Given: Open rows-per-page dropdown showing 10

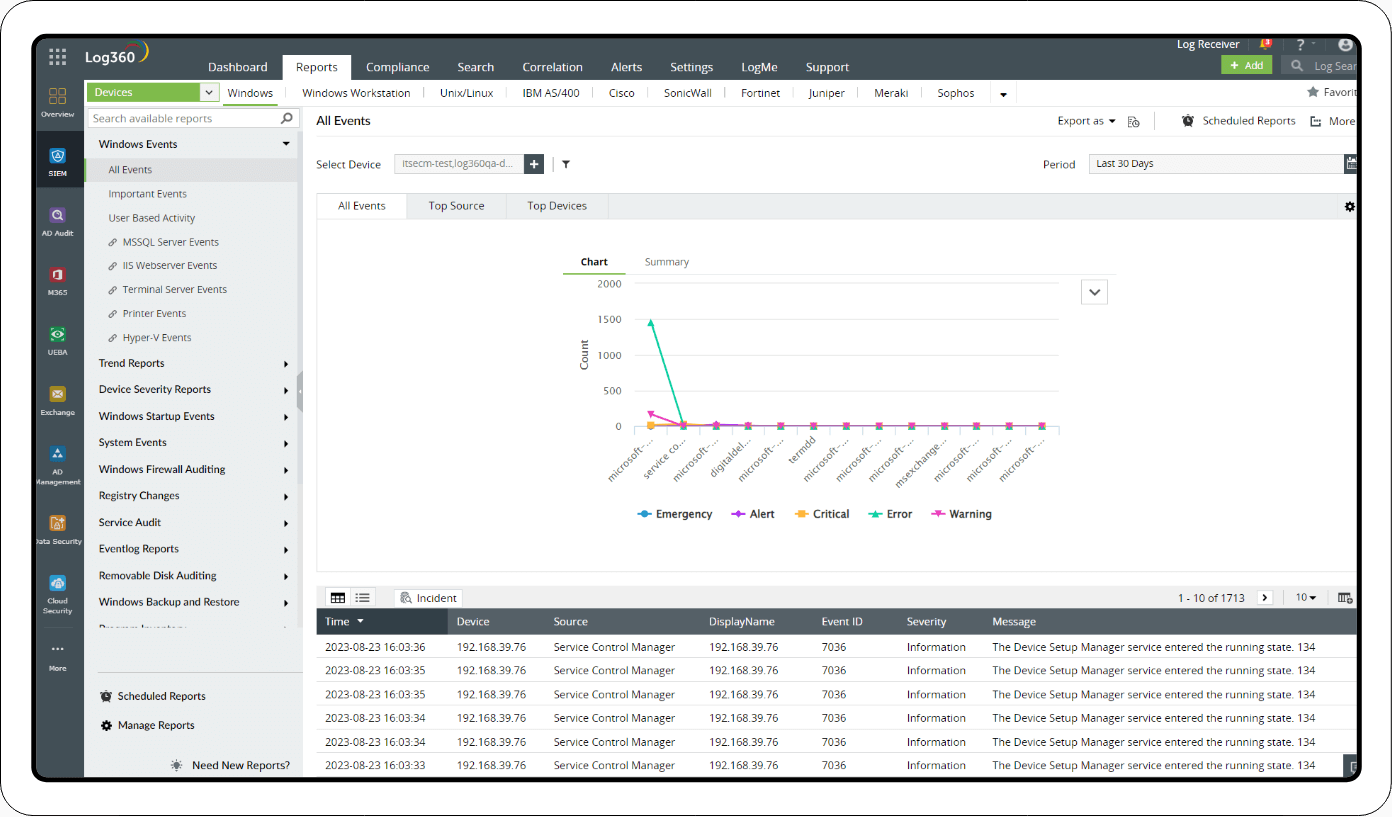Looking at the screenshot, I should pyautogui.click(x=1306, y=598).
